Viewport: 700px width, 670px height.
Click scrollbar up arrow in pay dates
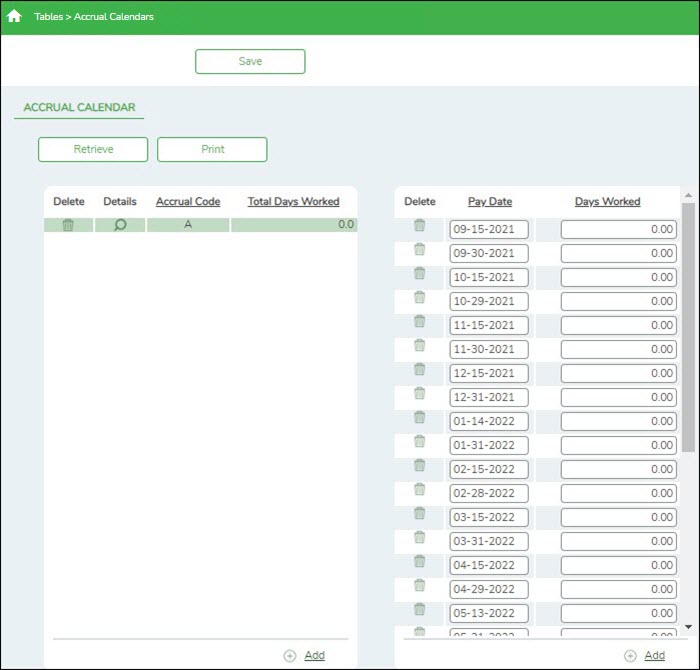pos(688,196)
